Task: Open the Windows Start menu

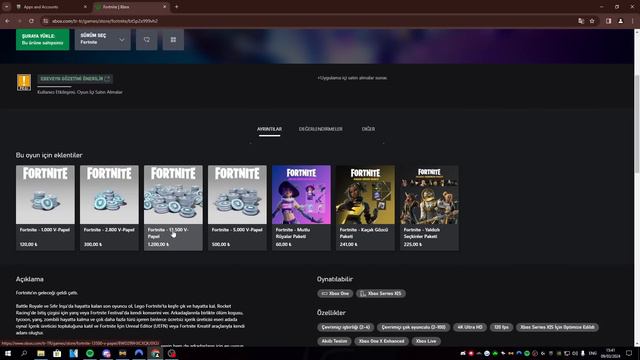Action: click(x=7, y=353)
